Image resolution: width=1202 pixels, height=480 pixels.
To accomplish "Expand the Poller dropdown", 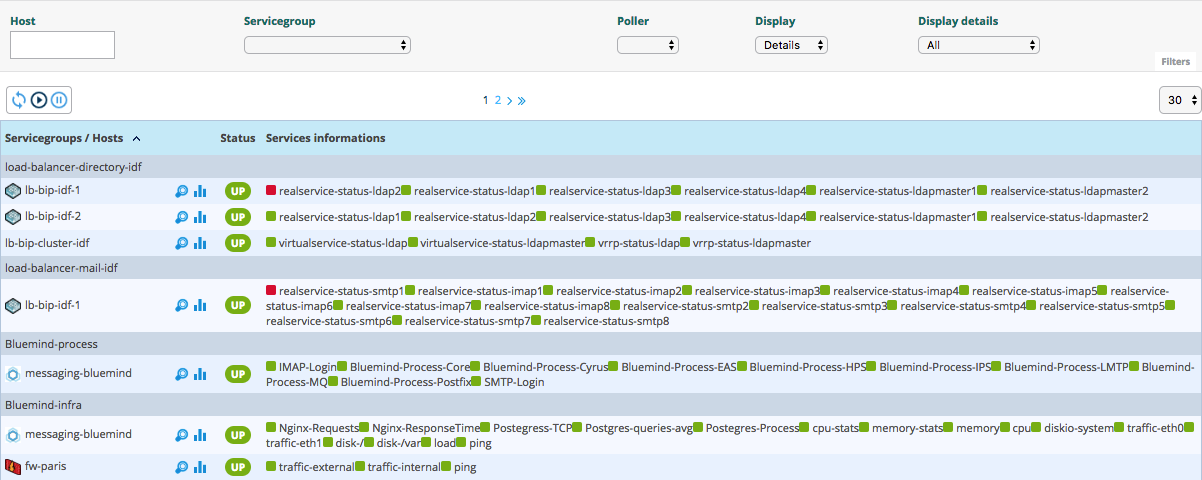I will pyautogui.click(x=647, y=45).
